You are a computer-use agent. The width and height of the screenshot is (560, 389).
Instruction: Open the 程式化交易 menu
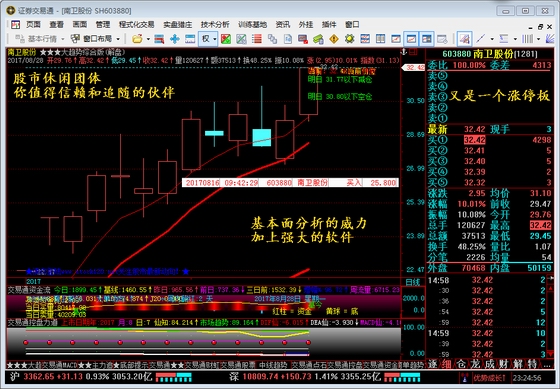tap(136, 24)
